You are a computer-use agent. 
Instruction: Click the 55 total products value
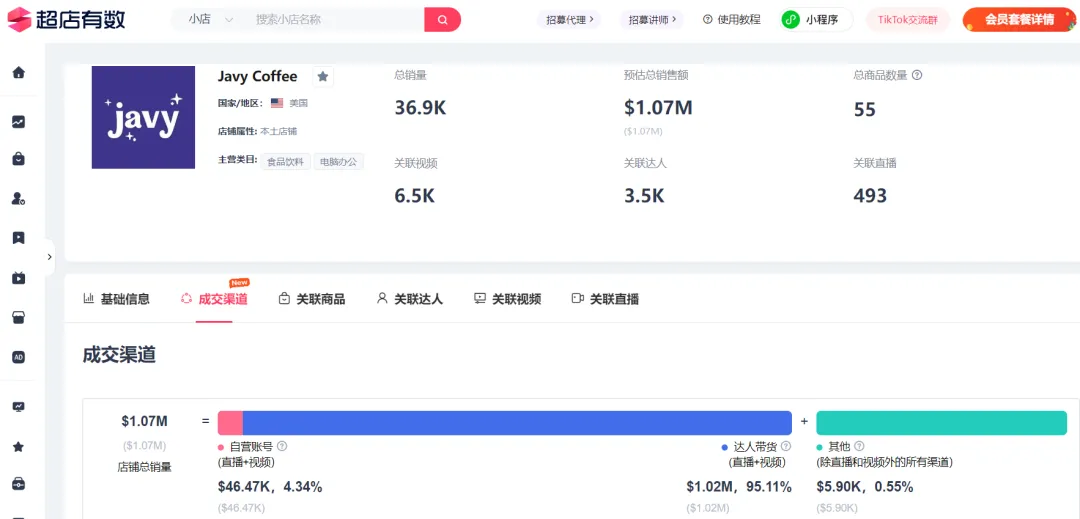[864, 109]
